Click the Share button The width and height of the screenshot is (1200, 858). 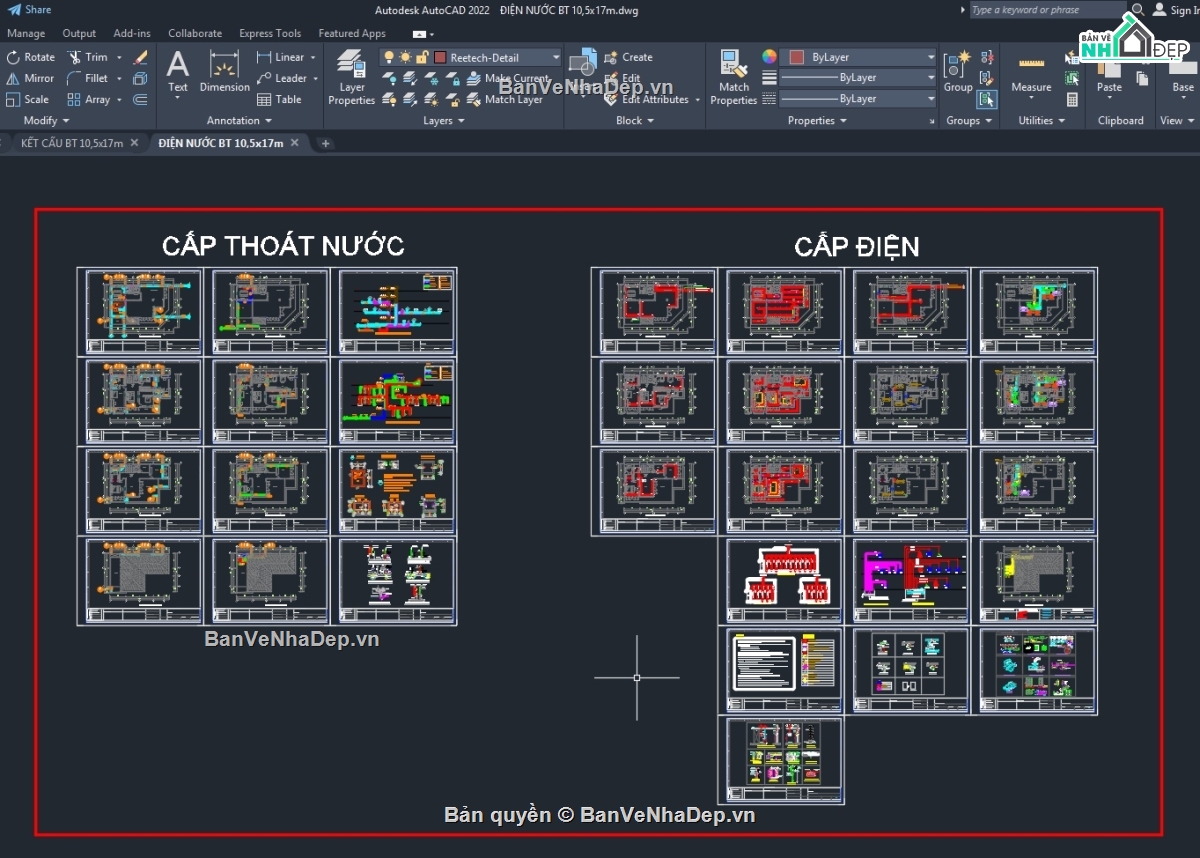30,10
